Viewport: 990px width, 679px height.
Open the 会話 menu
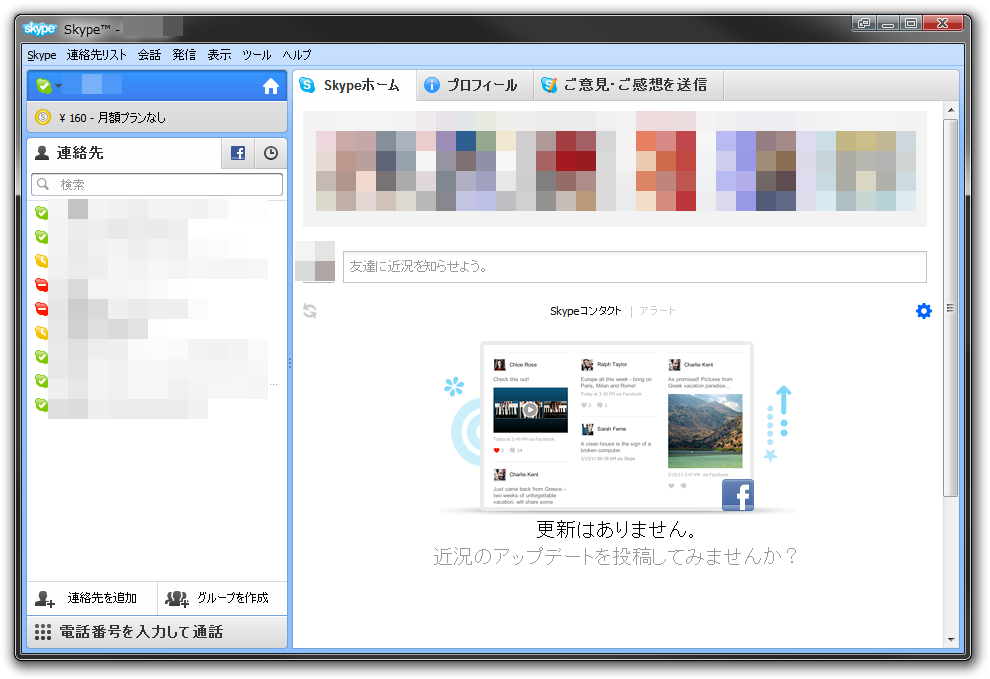point(150,55)
